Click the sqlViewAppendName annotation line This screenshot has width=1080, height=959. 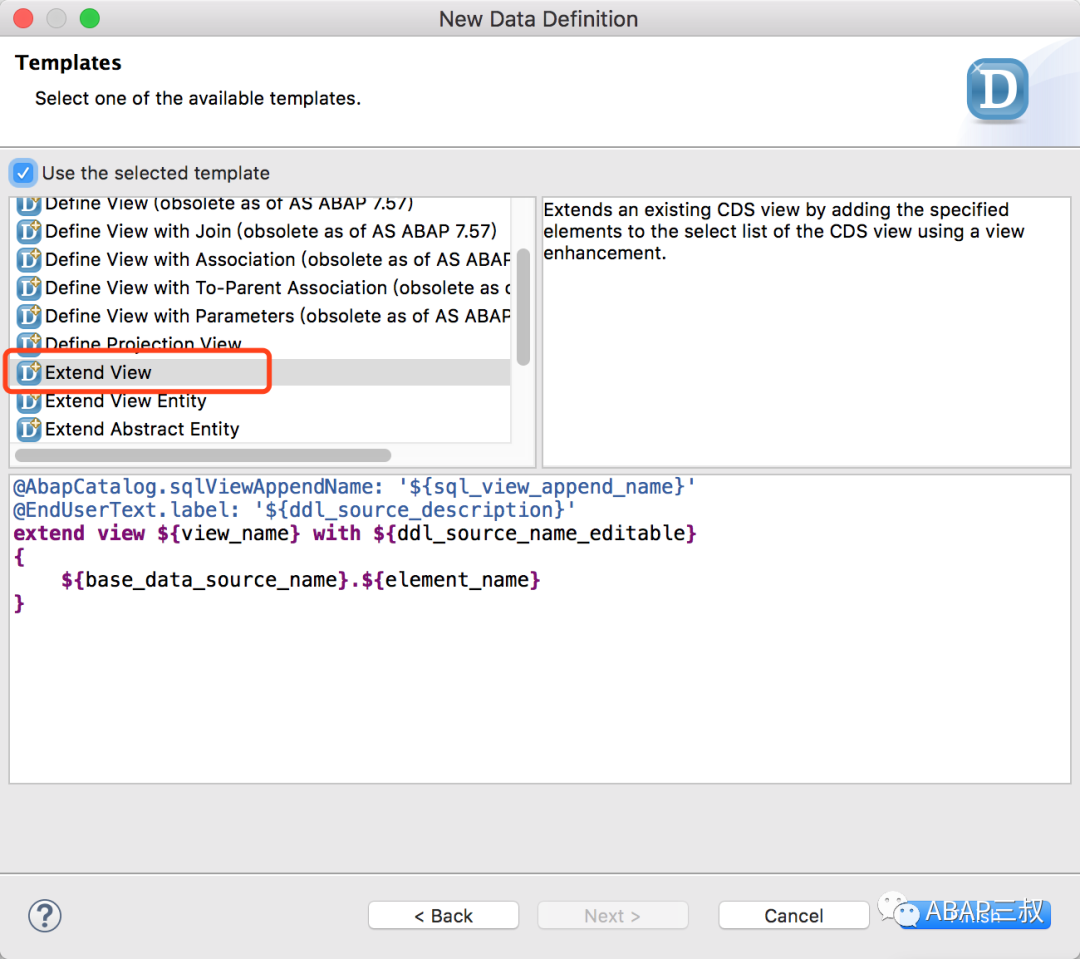click(354, 486)
